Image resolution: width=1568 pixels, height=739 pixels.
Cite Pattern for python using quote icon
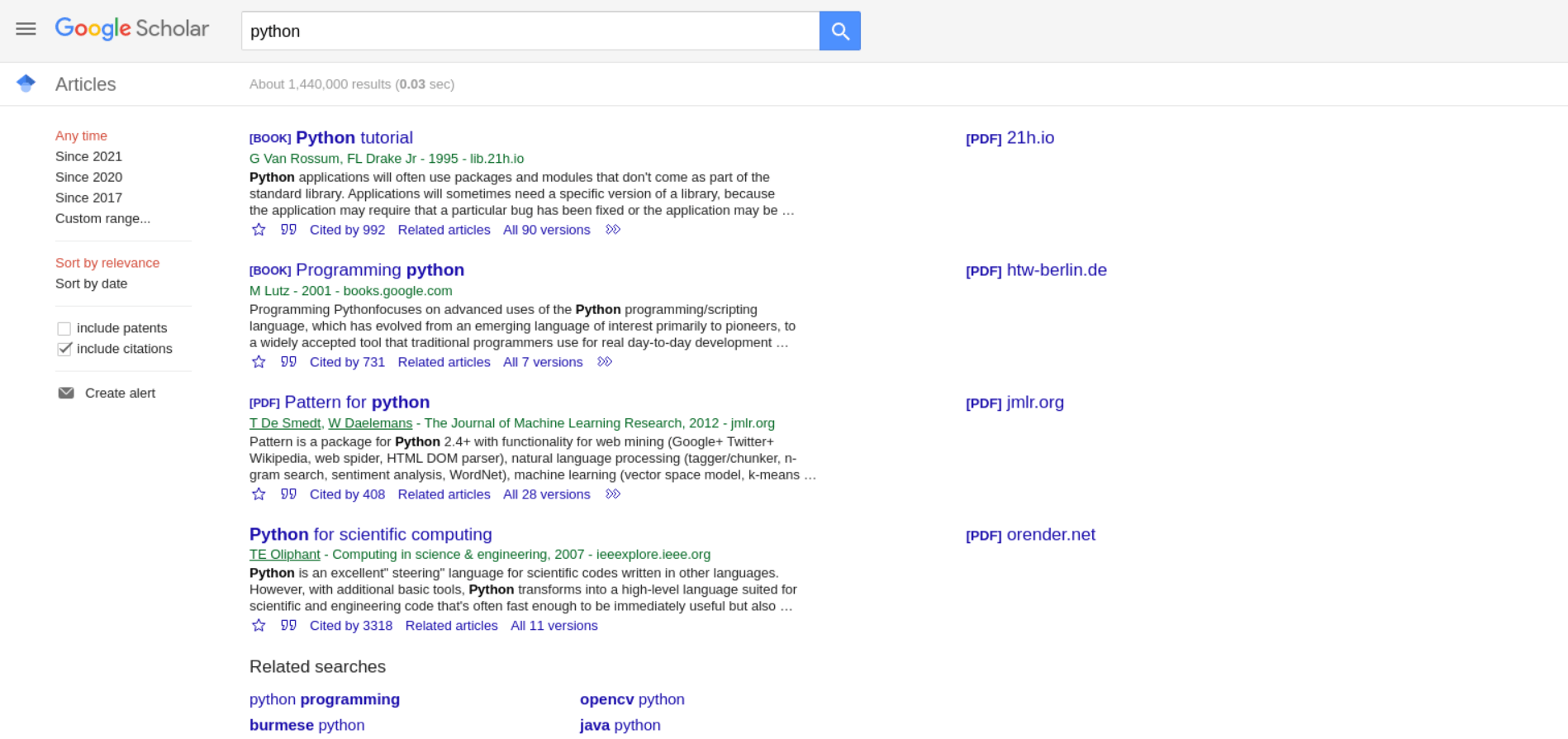pos(288,494)
